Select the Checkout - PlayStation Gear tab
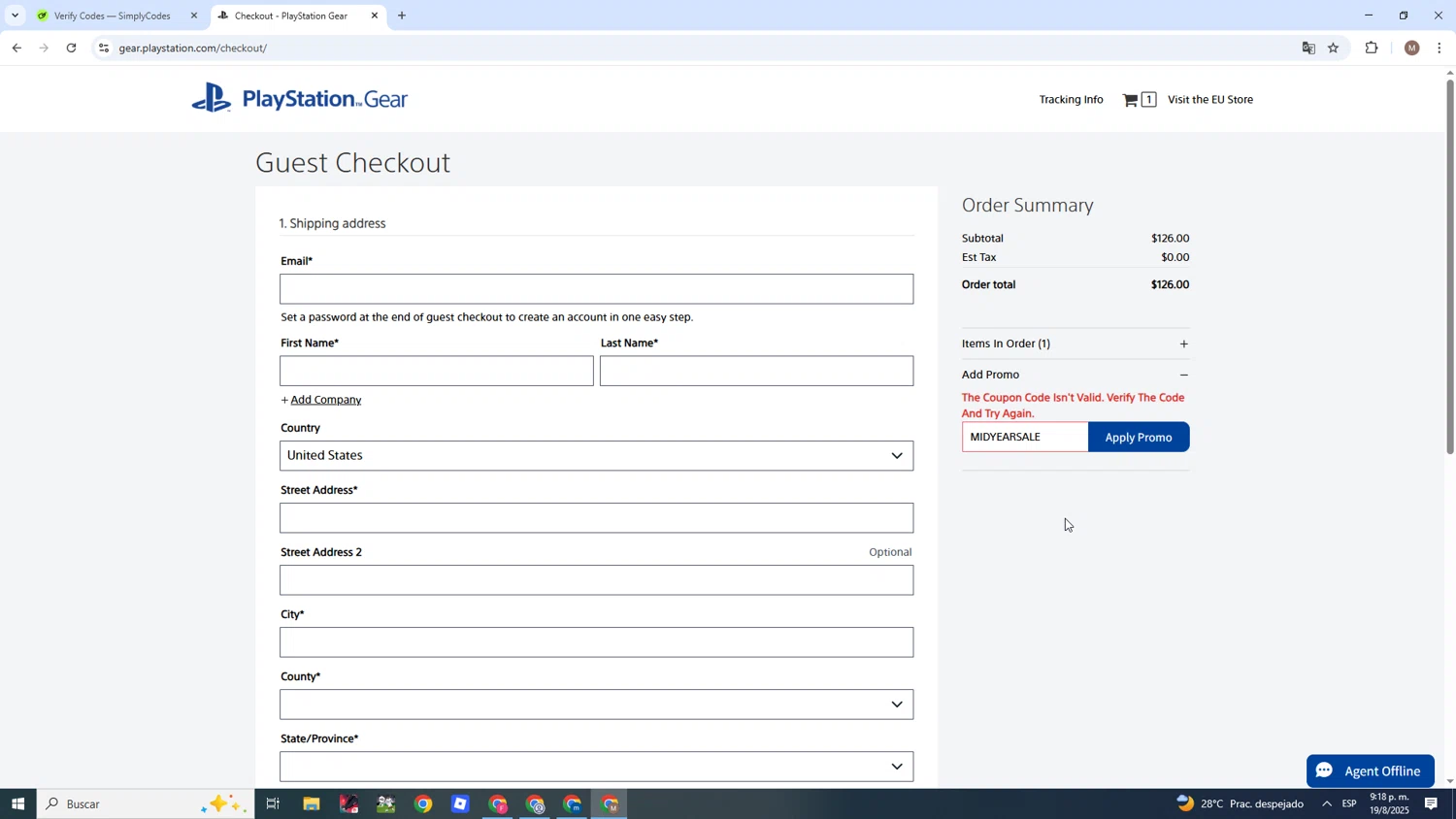The width and height of the screenshot is (1456, 819). pos(291,16)
